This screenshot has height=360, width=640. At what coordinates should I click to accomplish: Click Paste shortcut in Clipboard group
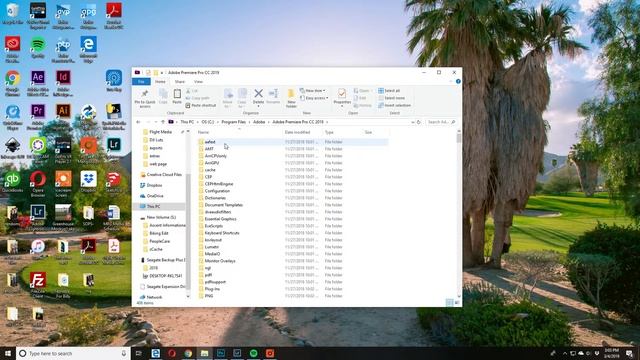tap(200, 105)
